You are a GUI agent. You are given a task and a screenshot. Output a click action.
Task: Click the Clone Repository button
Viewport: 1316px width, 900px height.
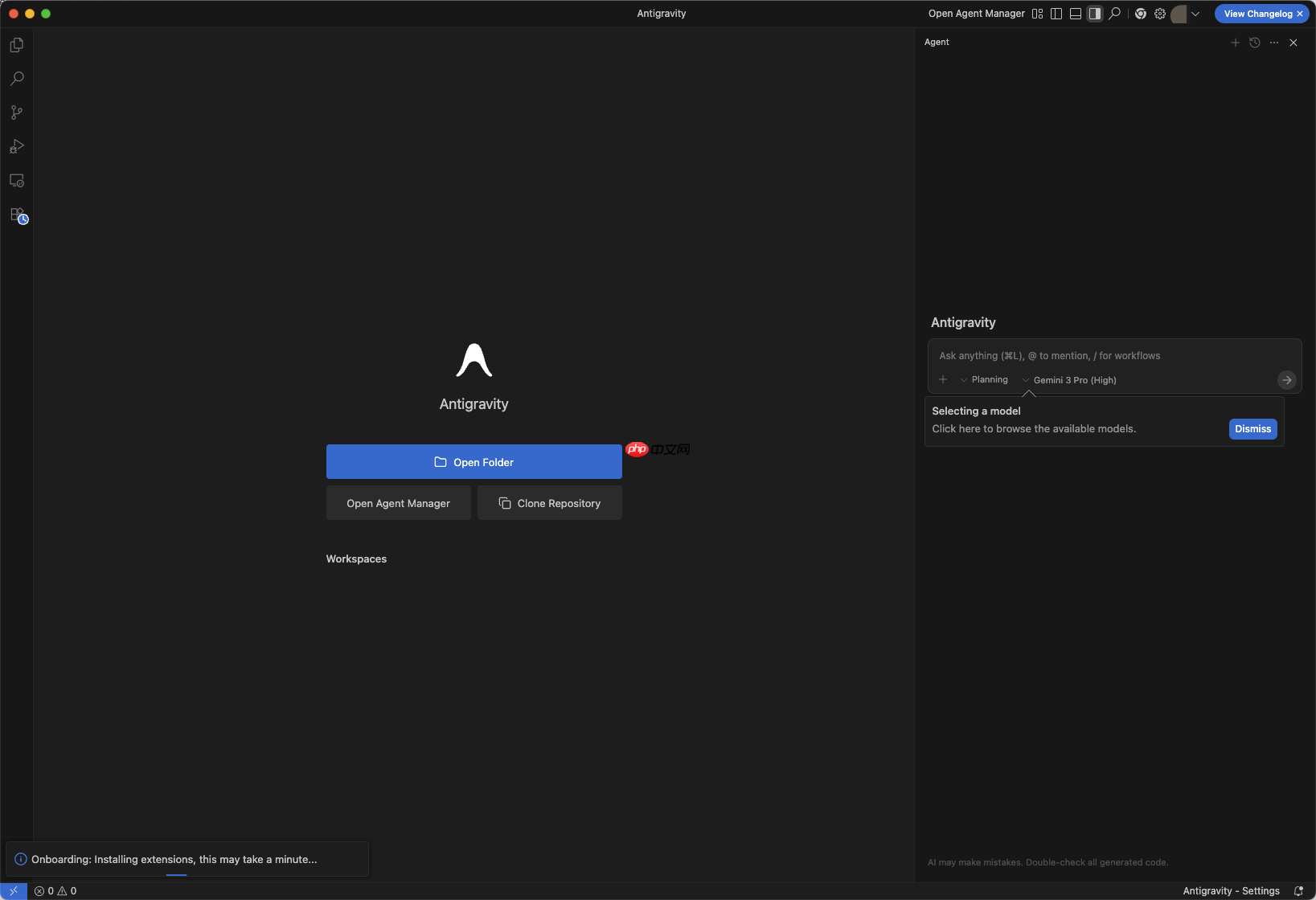[x=549, y=502]
